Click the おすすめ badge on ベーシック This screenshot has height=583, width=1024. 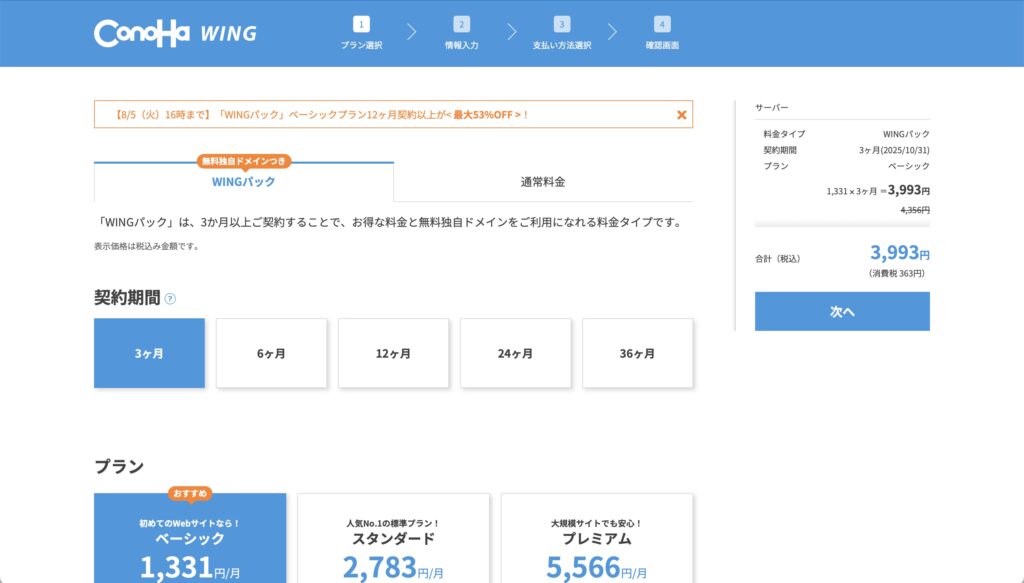pos(190,494)
